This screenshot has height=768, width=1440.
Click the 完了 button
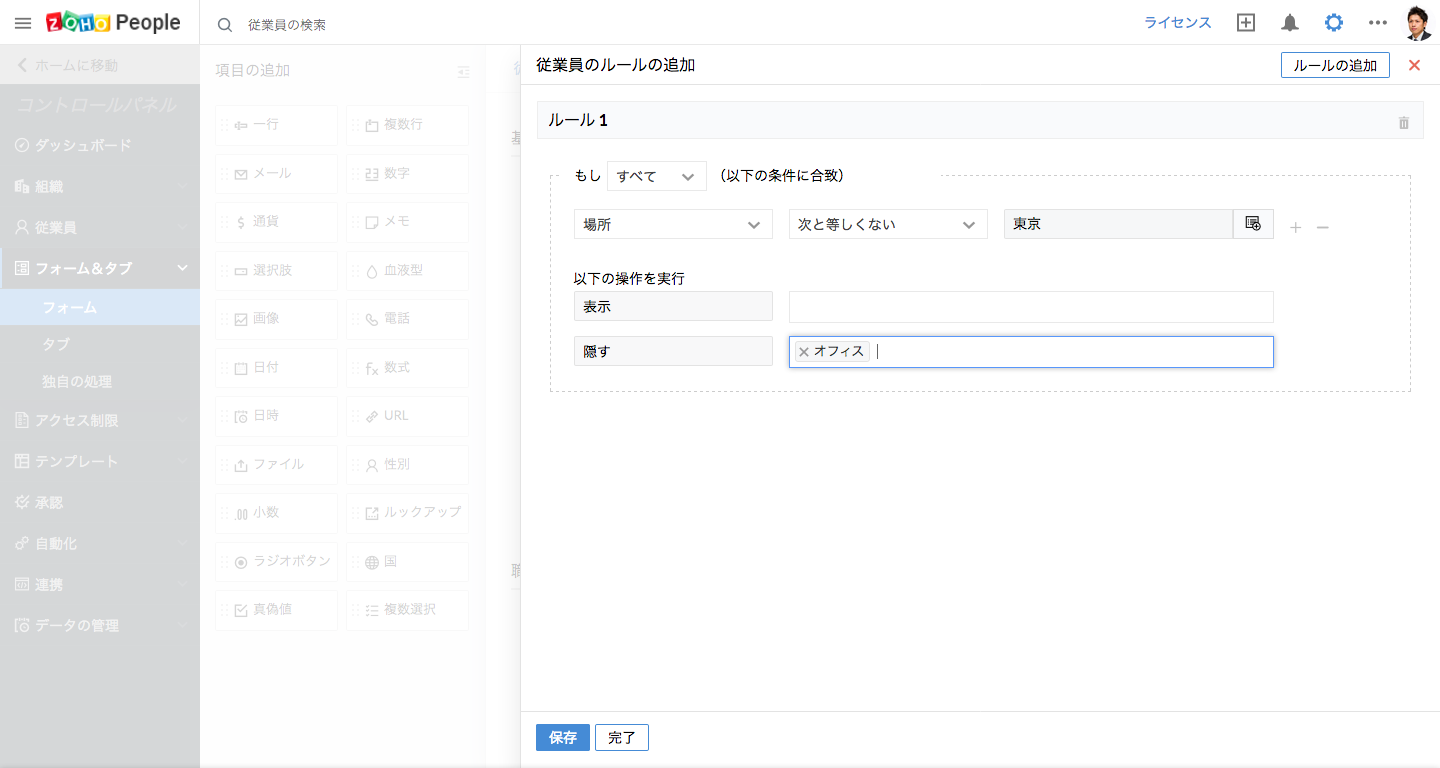[x=622, y=738]
